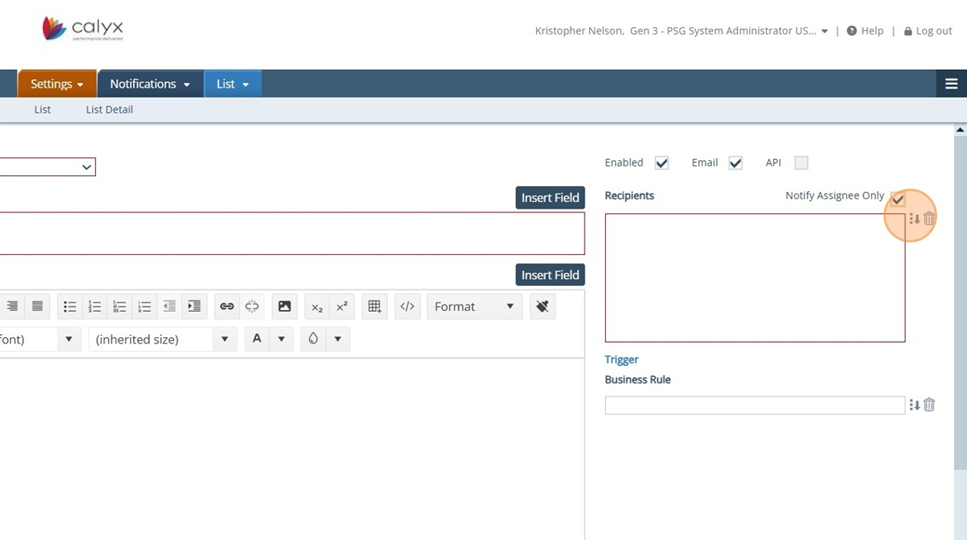Click the insert hyperlink icon
Screen dimensions: 967x540
[227, 307]
